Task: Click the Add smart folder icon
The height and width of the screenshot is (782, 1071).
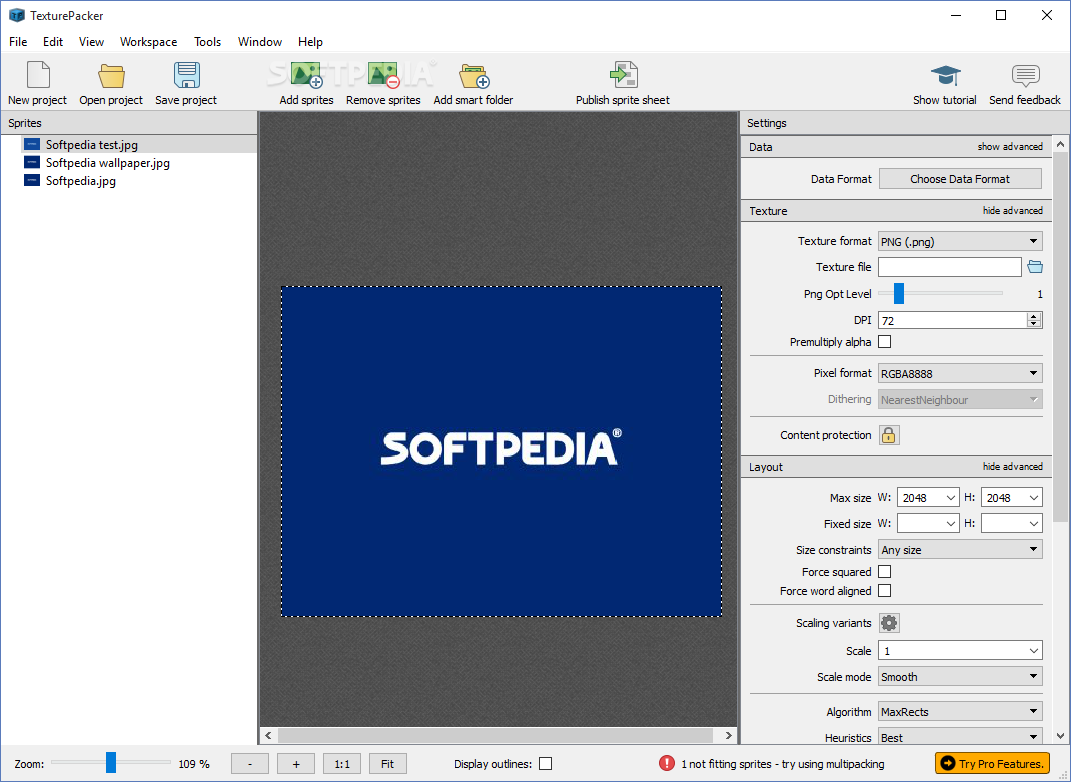Action: tap(474, 76)
